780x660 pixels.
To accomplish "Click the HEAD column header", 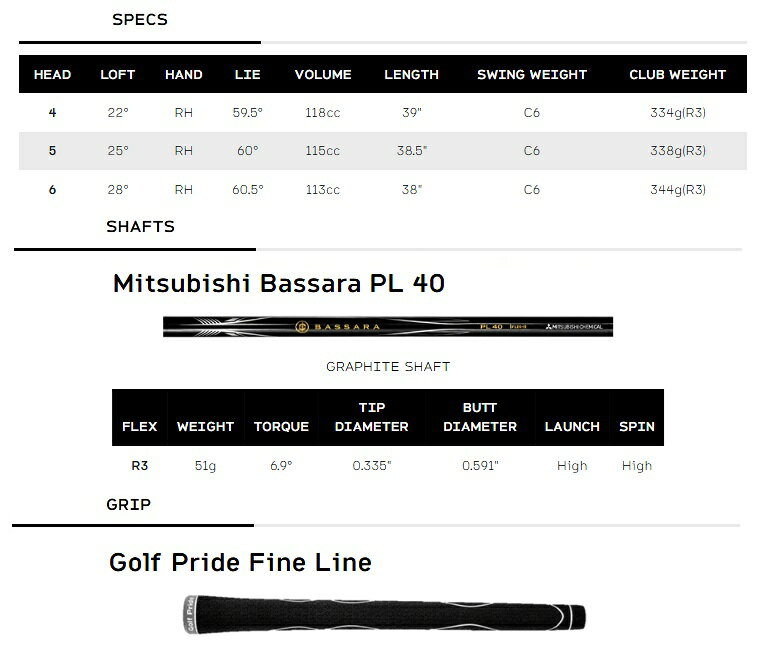I will [52, 75].
